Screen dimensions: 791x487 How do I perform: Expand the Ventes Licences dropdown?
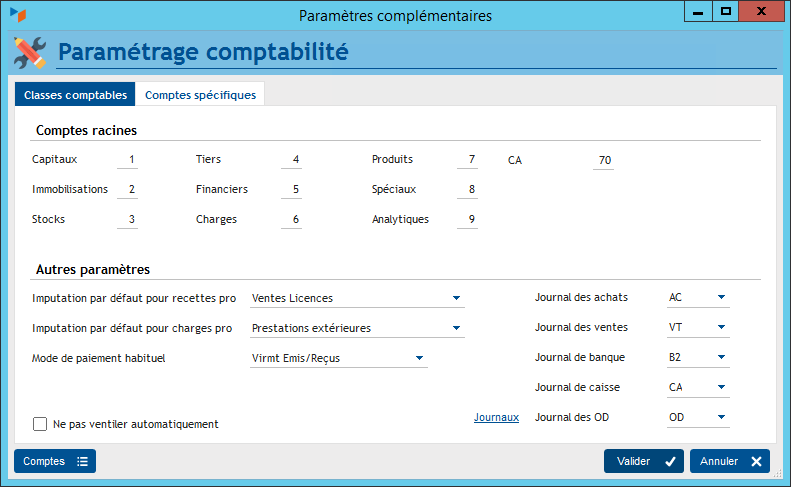coord(457,298)
